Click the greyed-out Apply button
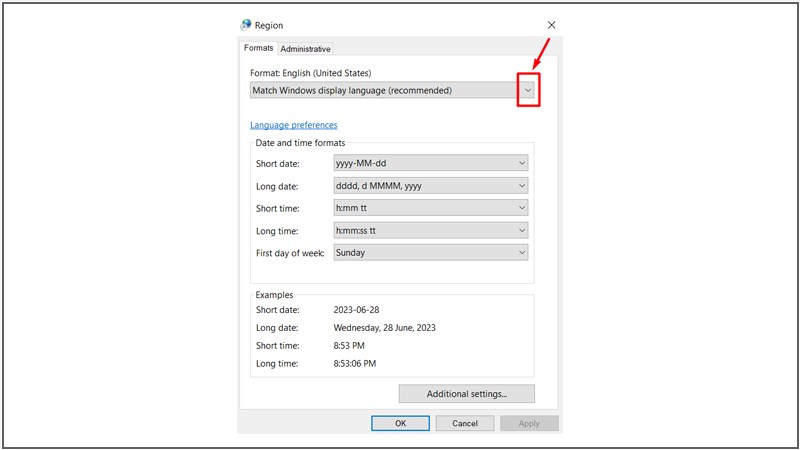Viewport: 800px width, 450px height. (x=529, y=423)
